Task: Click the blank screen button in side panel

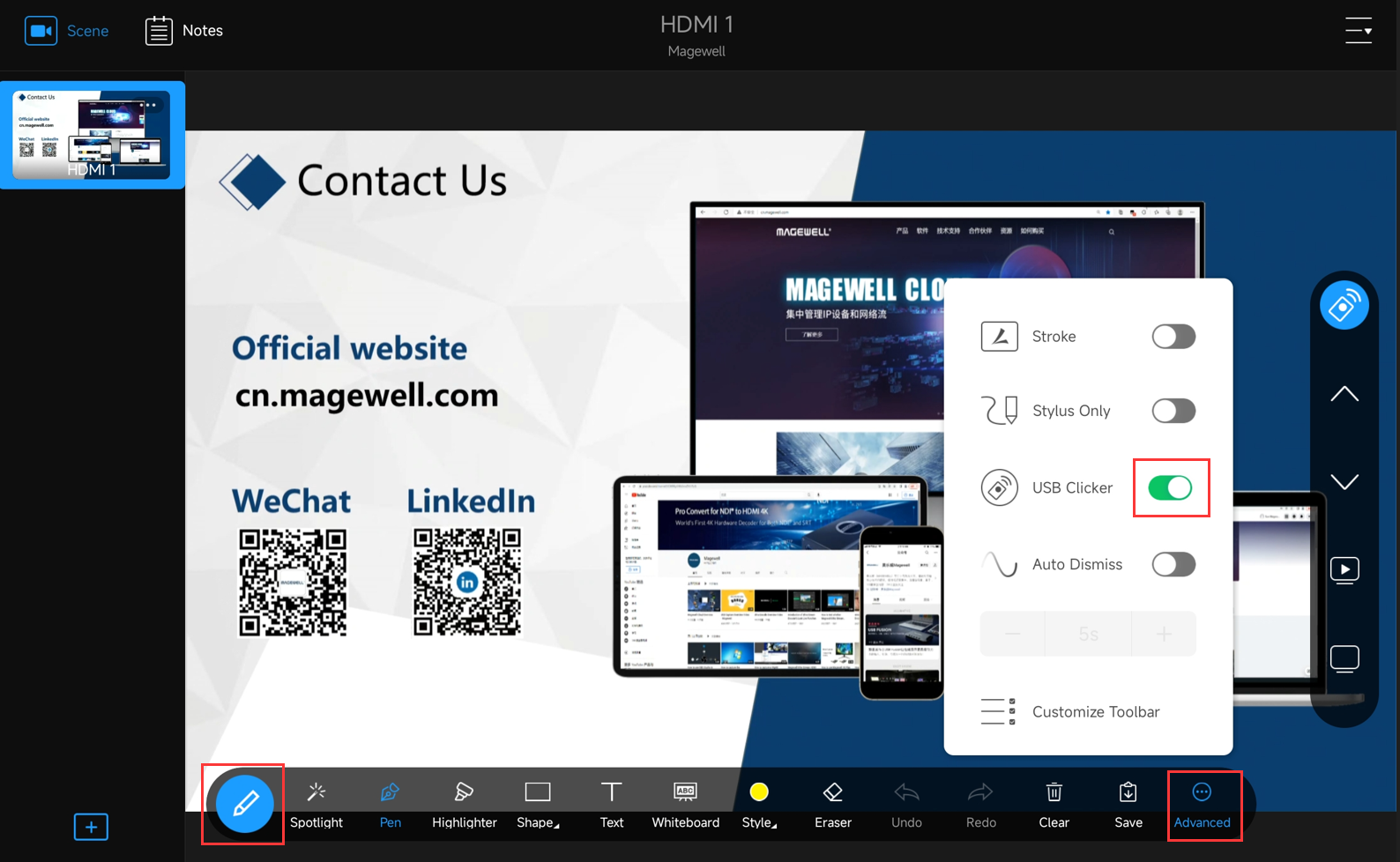Action: (1344, 658)
